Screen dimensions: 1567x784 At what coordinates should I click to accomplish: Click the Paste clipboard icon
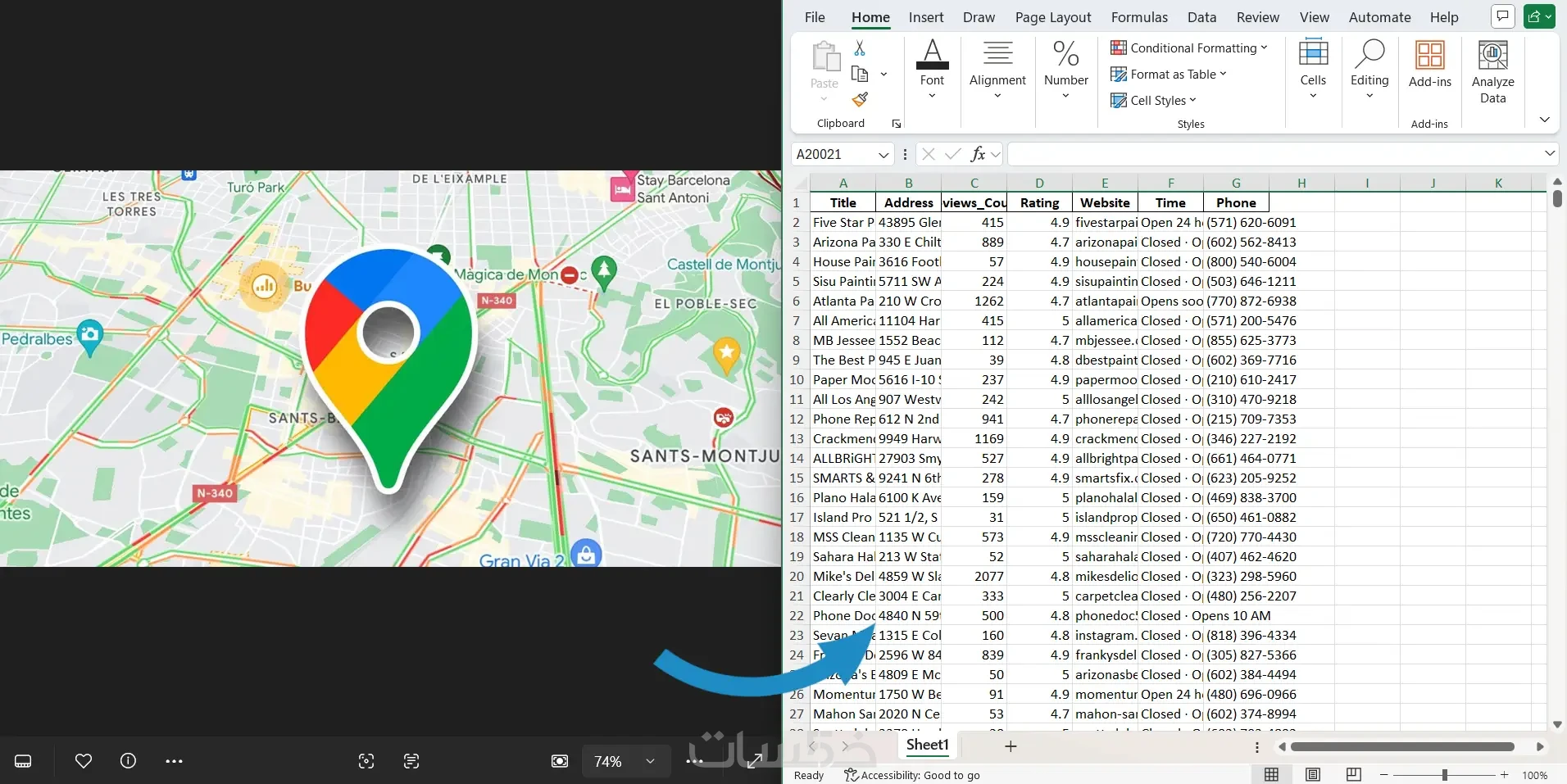pos(824,57)
